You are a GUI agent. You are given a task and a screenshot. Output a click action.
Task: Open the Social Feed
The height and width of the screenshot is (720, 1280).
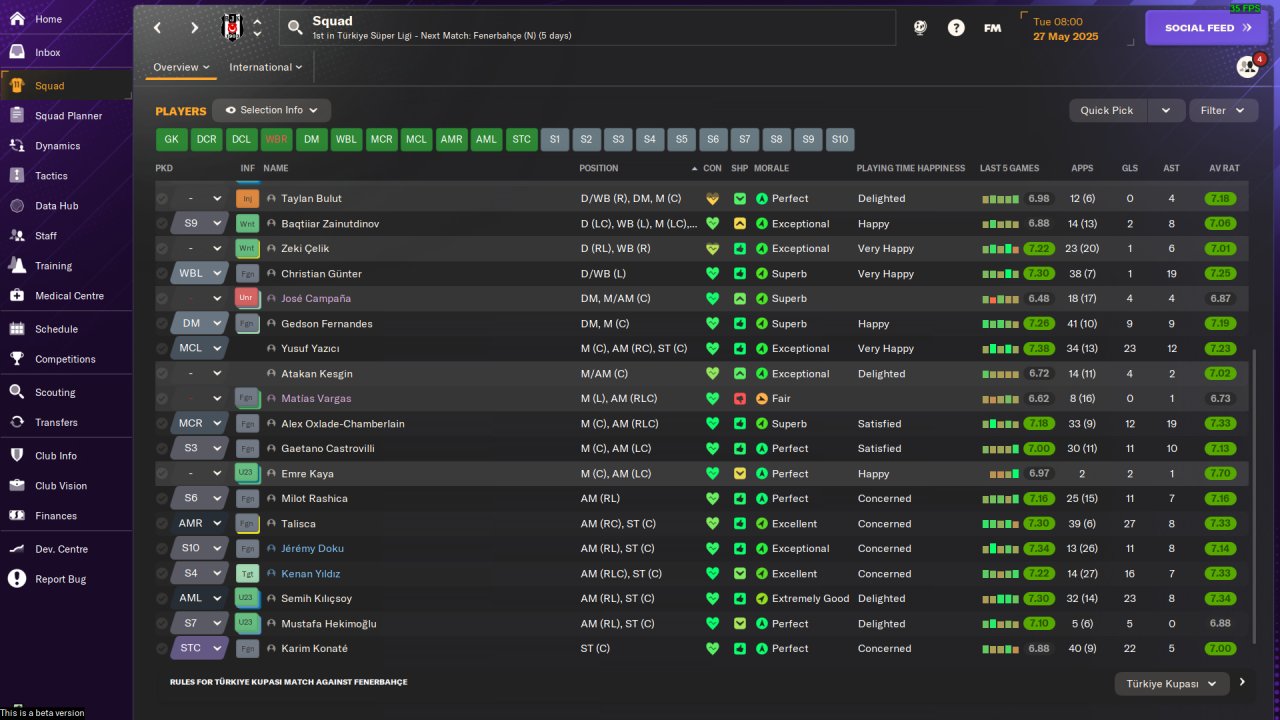(x=1206, y=28)
